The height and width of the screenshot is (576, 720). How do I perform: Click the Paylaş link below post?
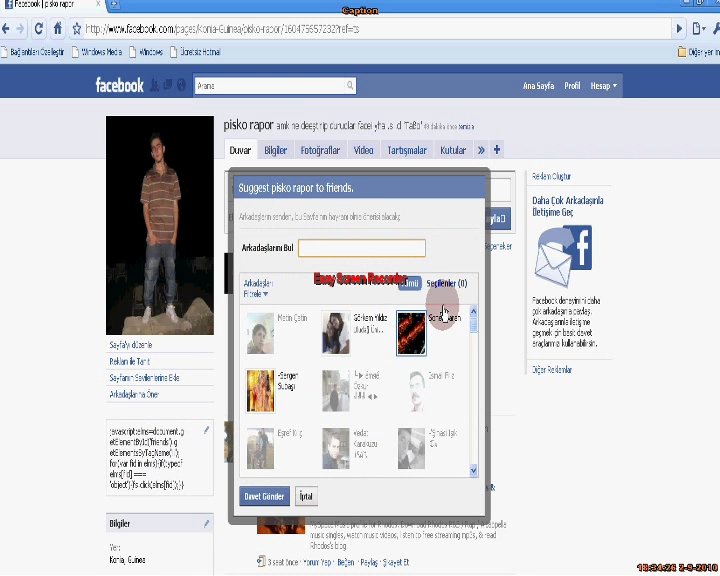coord(369,562)
